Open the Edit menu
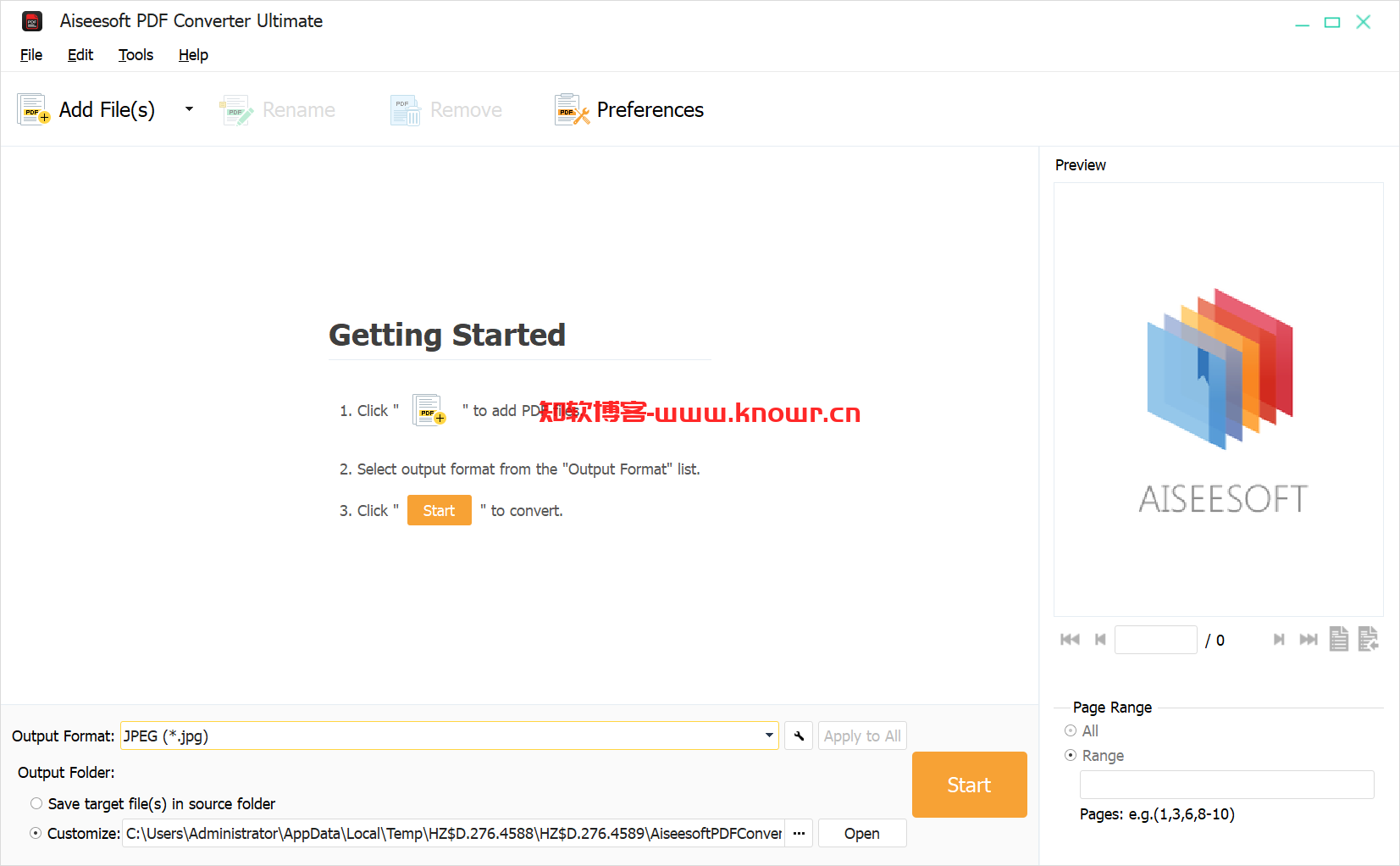The image size is (1400, 866). coord(80,55)
